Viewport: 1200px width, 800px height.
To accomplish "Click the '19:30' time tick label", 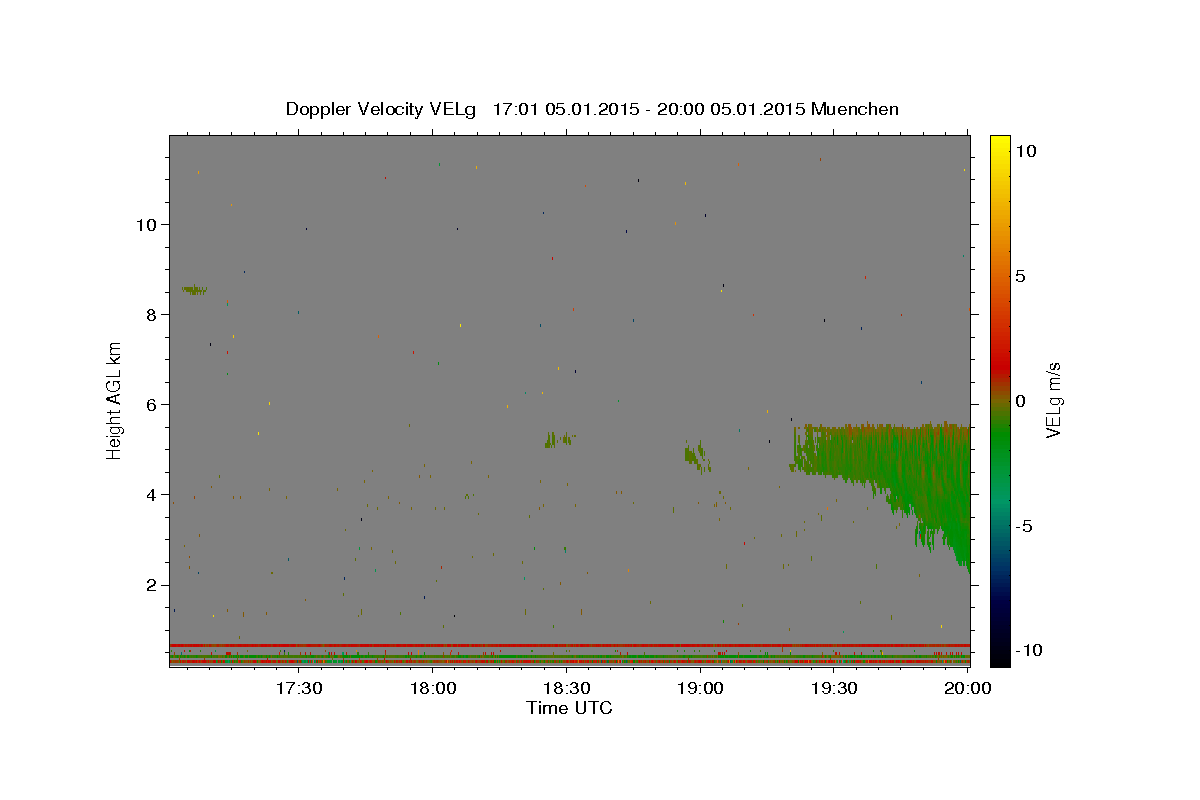I will click(x=835, y=688).
